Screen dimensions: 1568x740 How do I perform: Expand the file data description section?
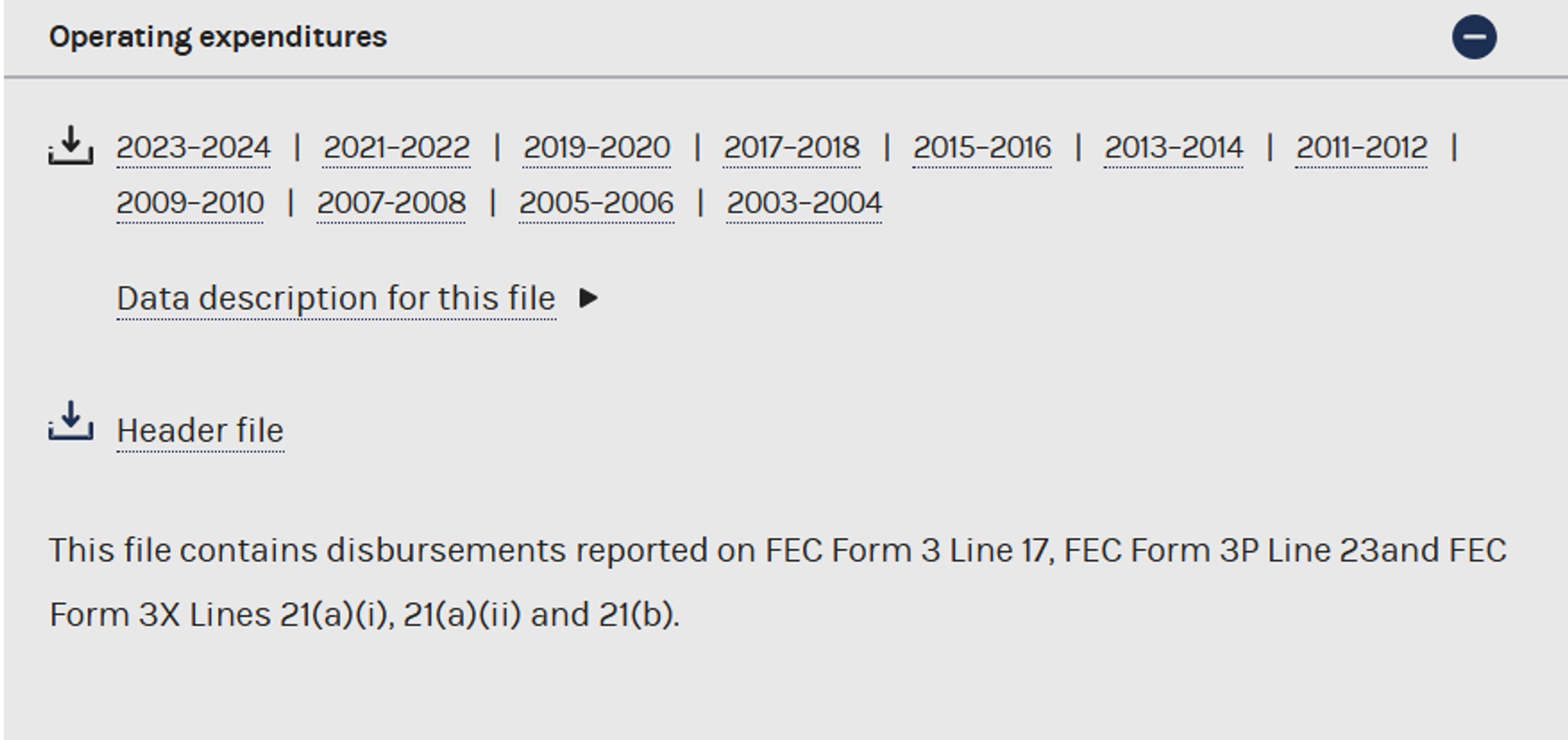pos(335,298)
